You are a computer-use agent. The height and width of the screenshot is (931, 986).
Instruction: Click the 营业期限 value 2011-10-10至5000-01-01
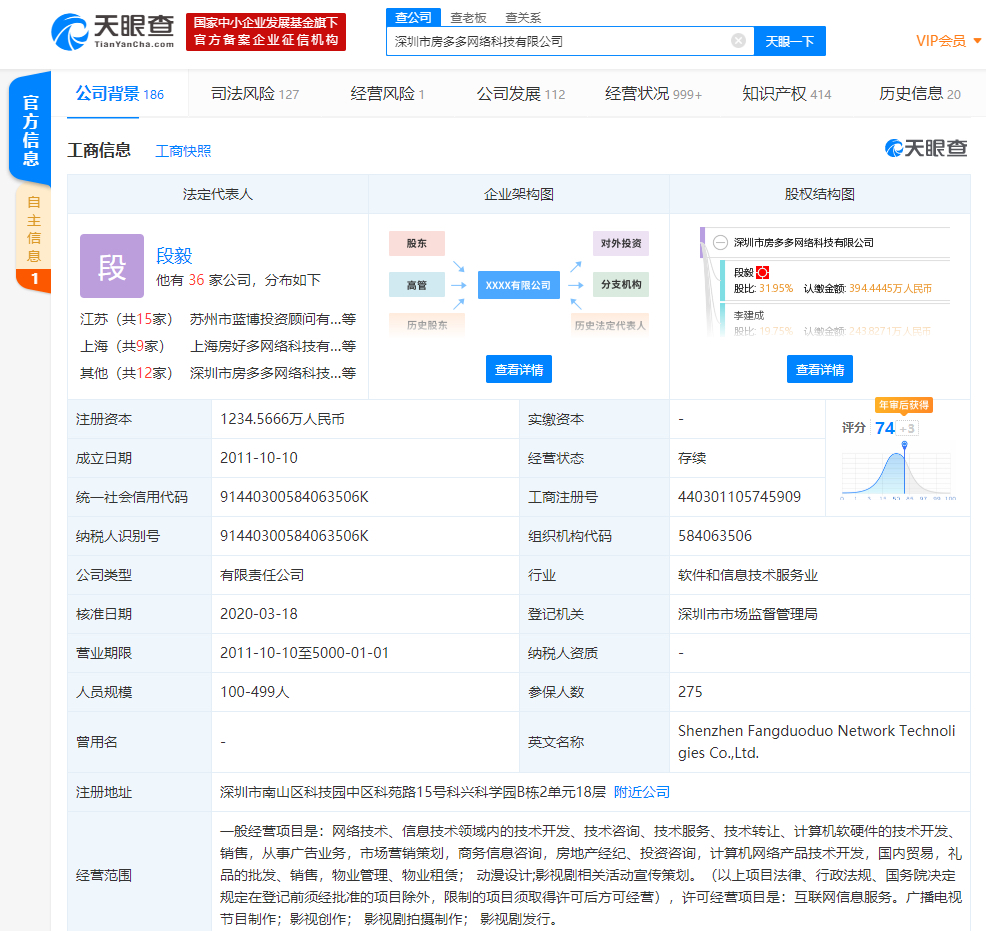coord(304,653)
